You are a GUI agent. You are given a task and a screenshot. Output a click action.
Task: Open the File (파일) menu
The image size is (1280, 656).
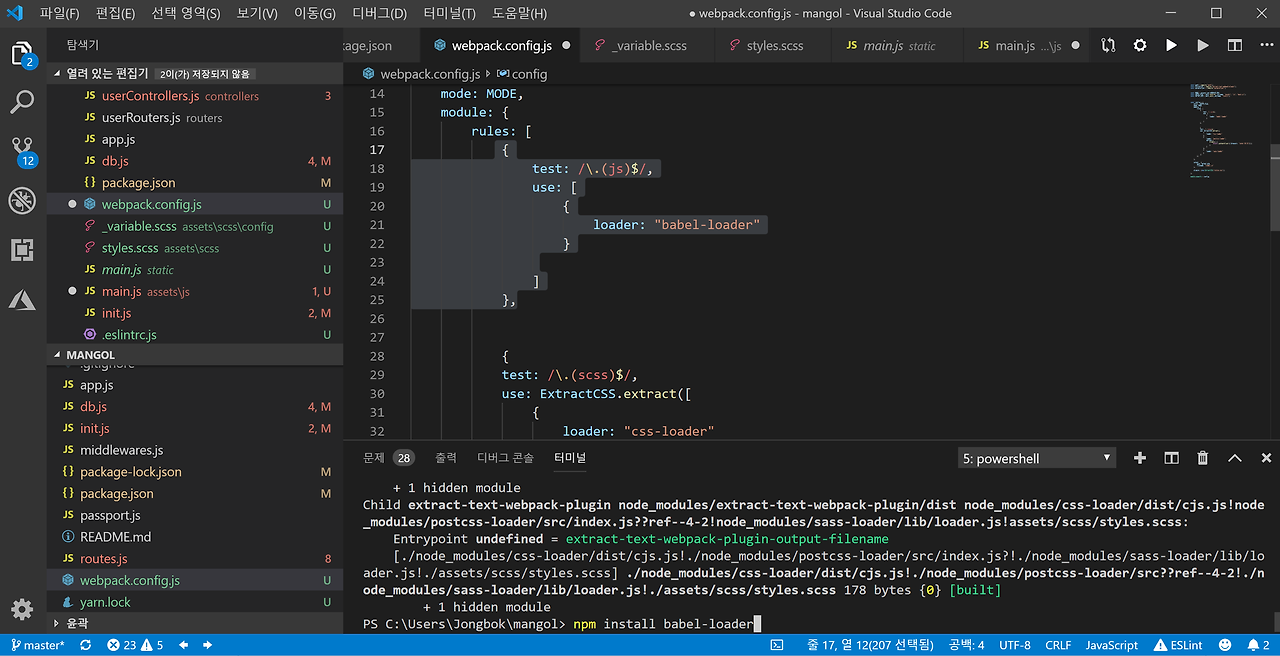pyautogui.click(x=59, y=13)
